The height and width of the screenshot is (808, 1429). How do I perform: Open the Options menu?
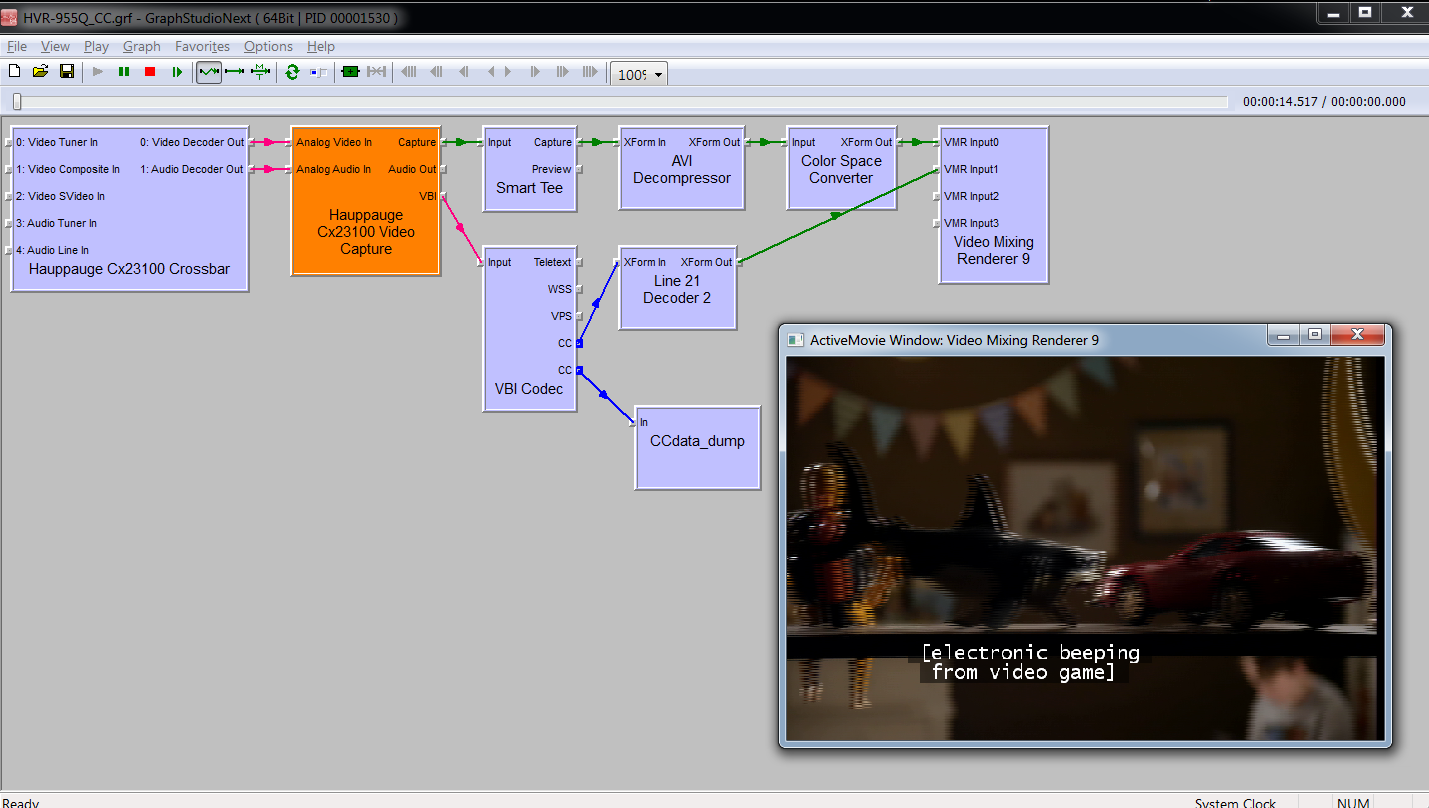268,46
